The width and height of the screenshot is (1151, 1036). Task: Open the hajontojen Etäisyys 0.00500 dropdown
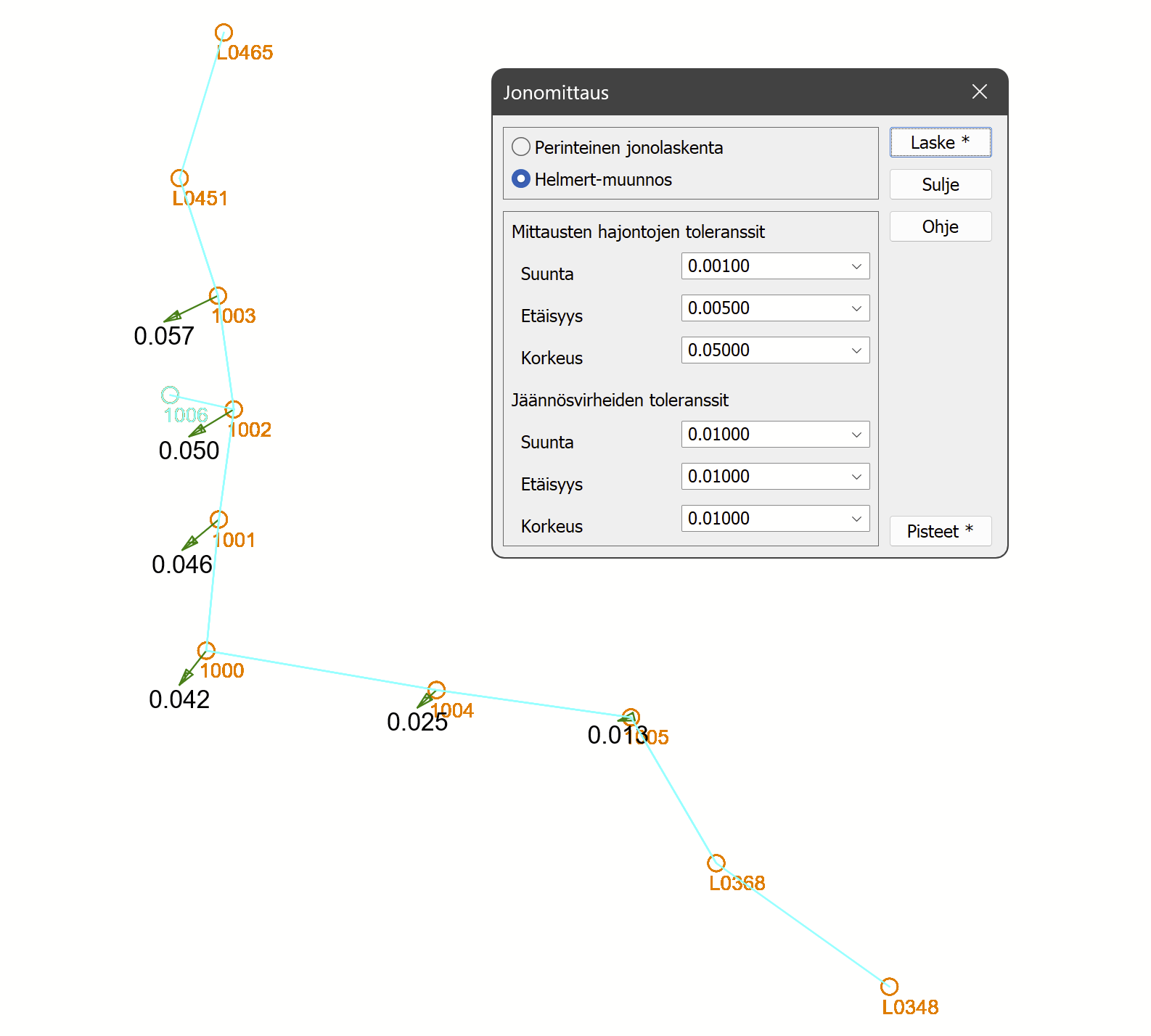pyautogui.click(x=856, y=308)
